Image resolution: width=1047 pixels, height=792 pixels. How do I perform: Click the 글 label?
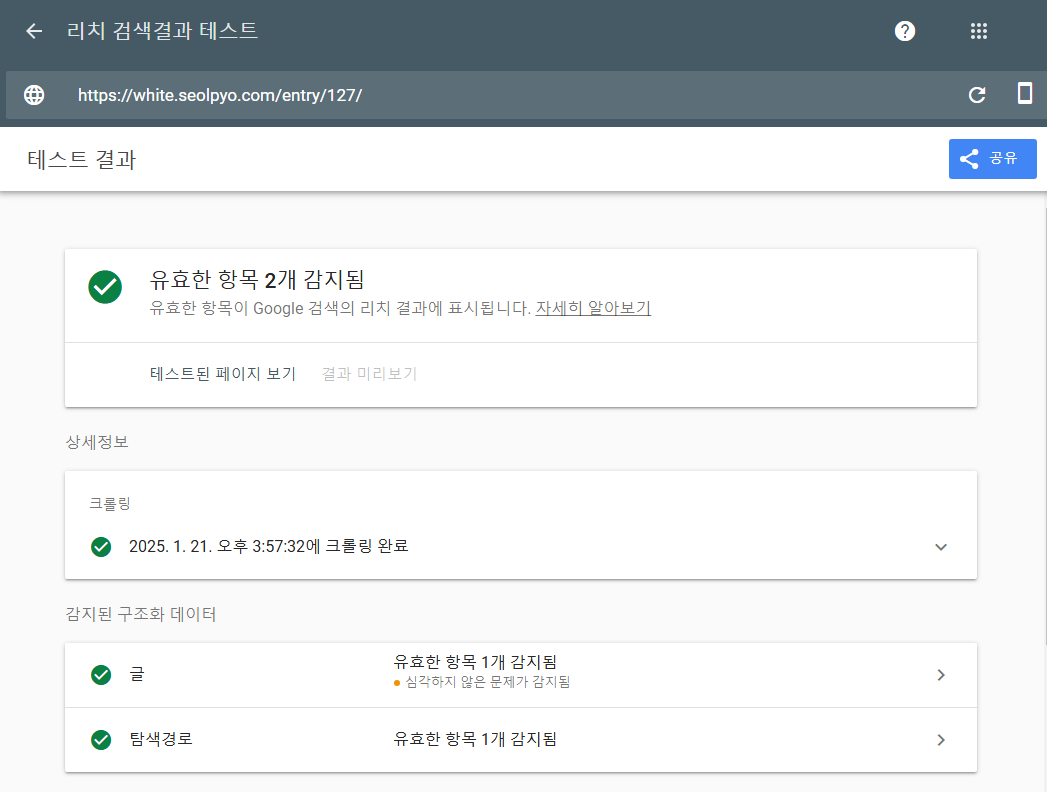pos(137,674)
